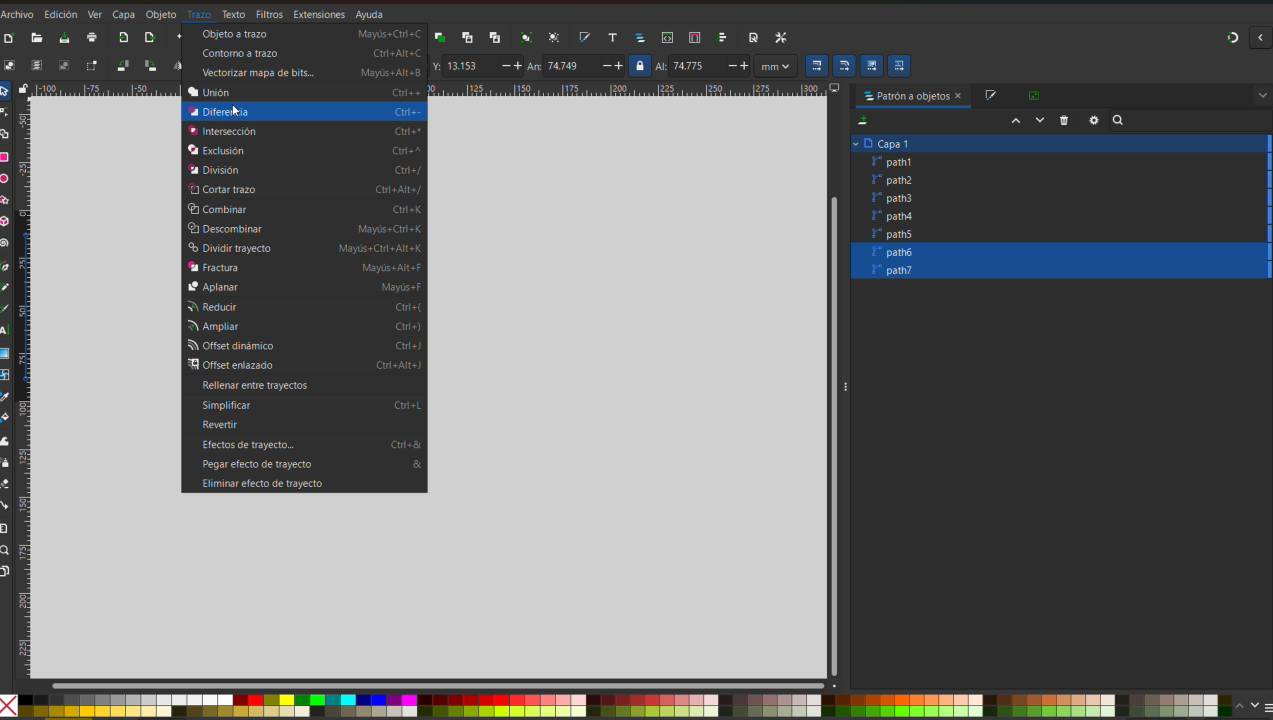Select the Star/Polygon tool
The height and width of the screenshot is (720, 1273).
pyautogui.click(x=5, y=200)
